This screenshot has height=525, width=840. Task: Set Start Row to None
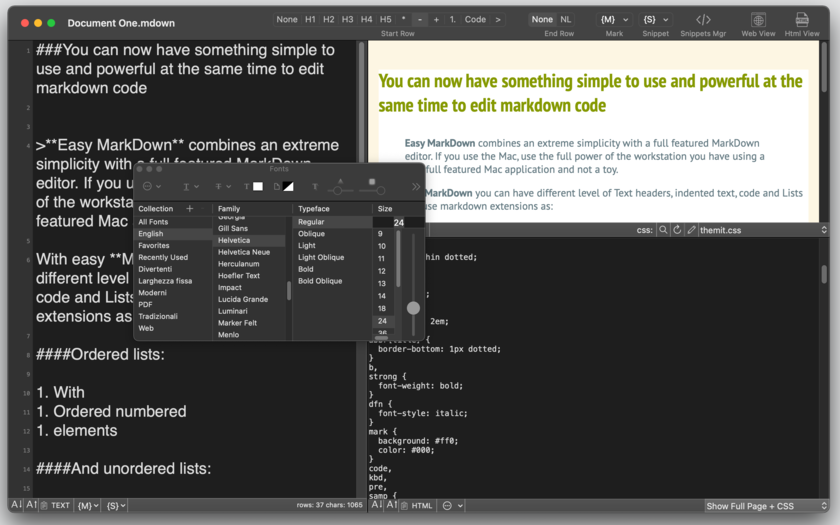287,19
